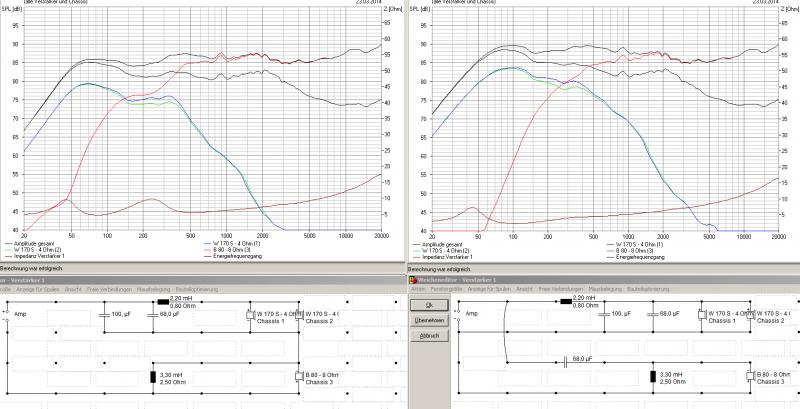Click the '2,20 mH' value label in left circuit
The image size is (800, 409).
[181, 298]
